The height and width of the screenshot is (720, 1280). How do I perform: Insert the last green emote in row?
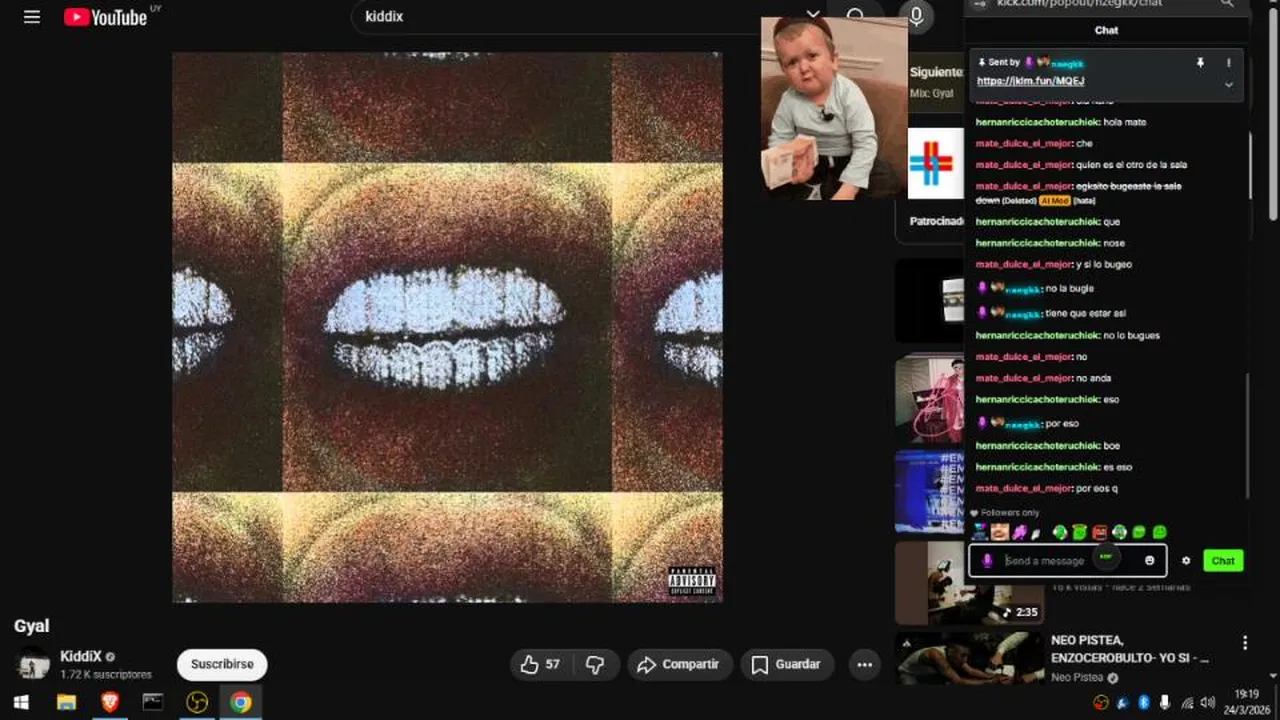pyautogui.click(x=1160, y=532)
